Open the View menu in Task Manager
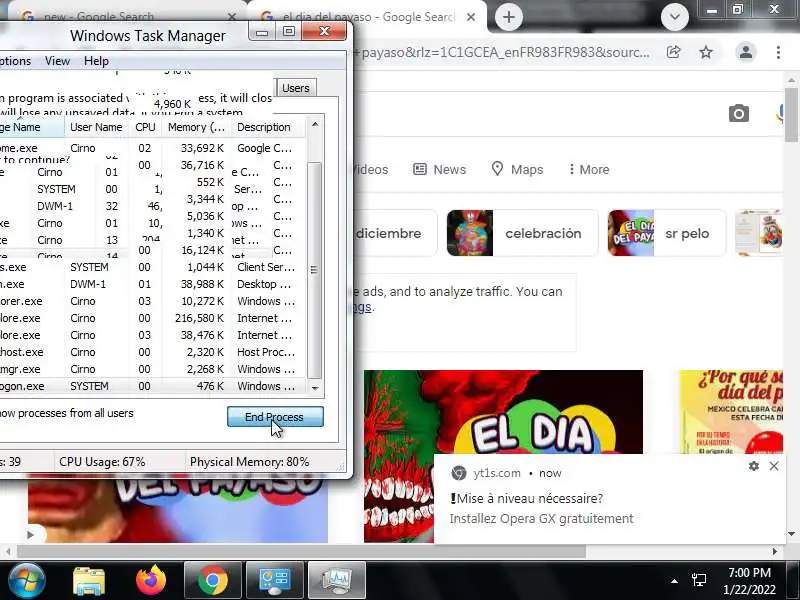This screenshot has width=800, height=600. click(x=57, y=61)
